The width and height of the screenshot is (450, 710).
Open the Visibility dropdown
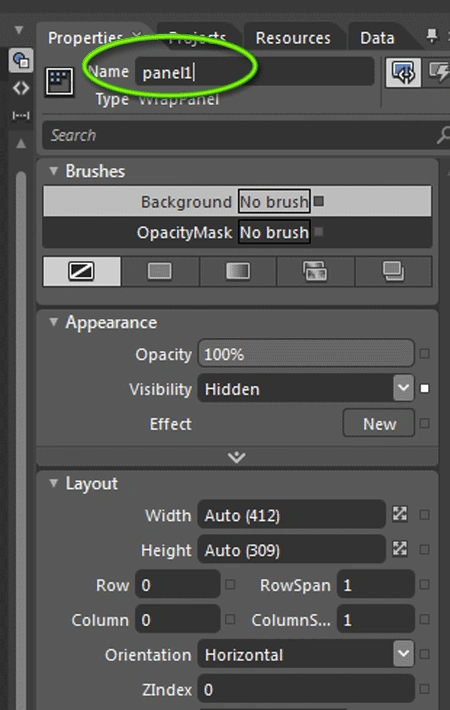click(403, 388)
